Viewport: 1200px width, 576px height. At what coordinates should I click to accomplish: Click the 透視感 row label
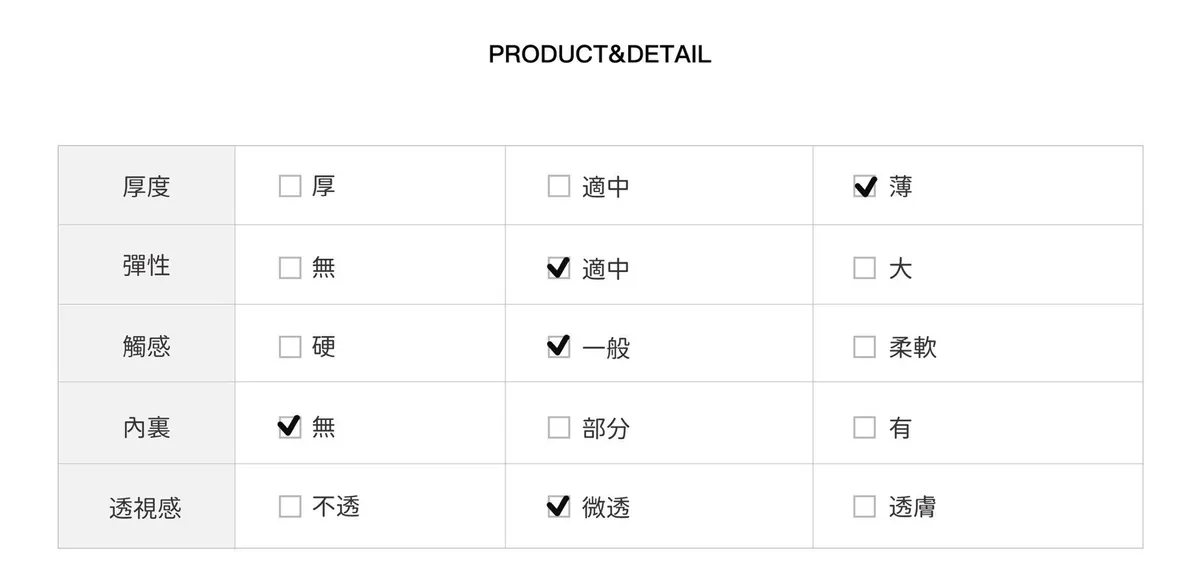click(x=146, y=508)
